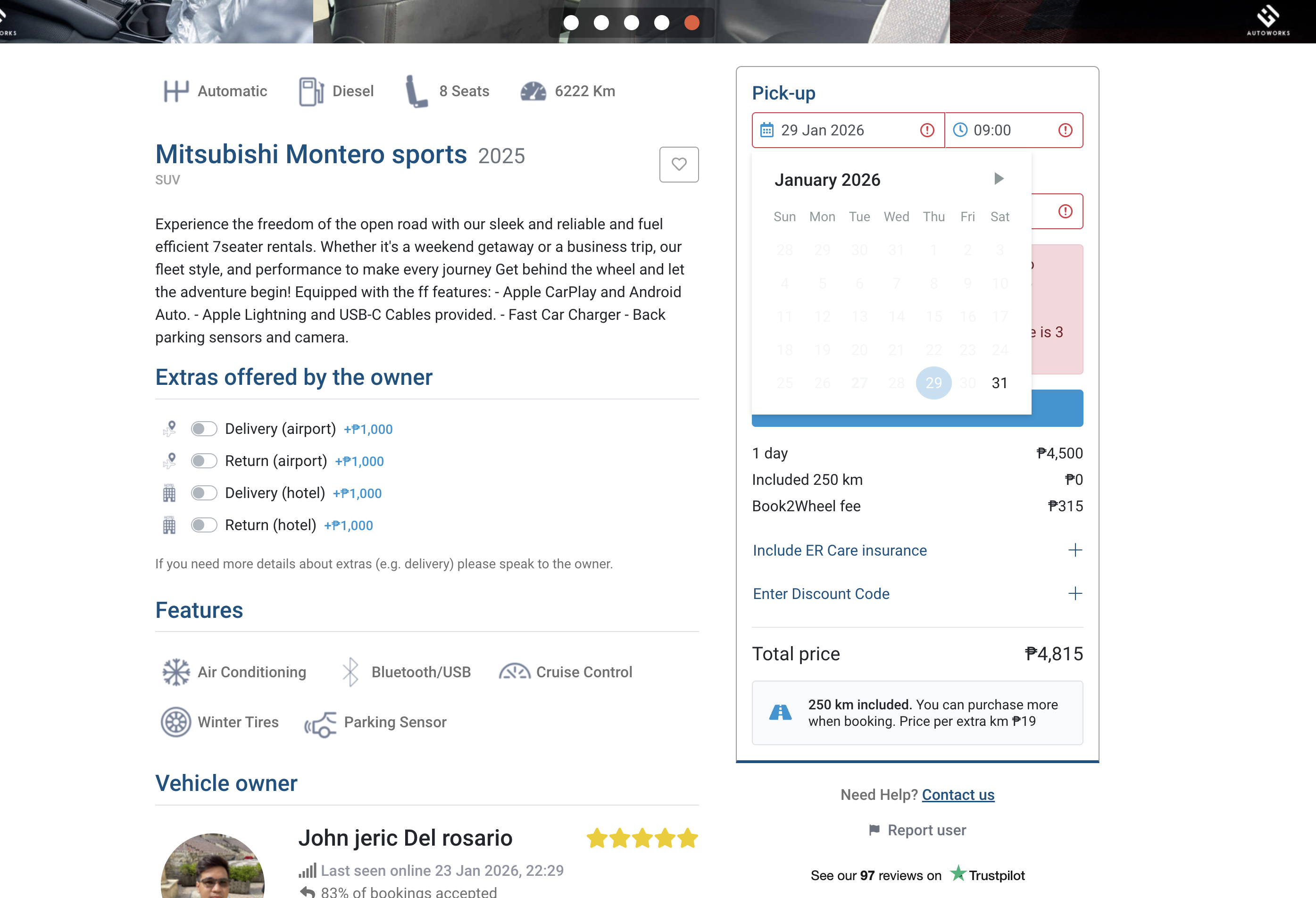Click the Cruise Control gauge icon

514,672
